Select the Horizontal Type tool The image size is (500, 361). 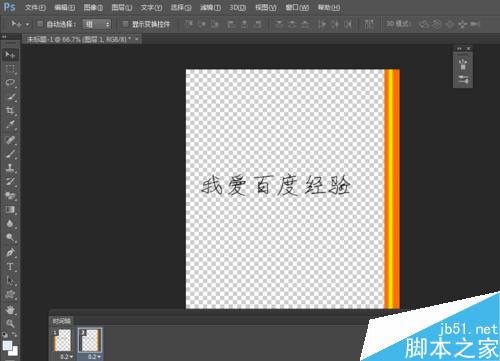coord(10,266)
